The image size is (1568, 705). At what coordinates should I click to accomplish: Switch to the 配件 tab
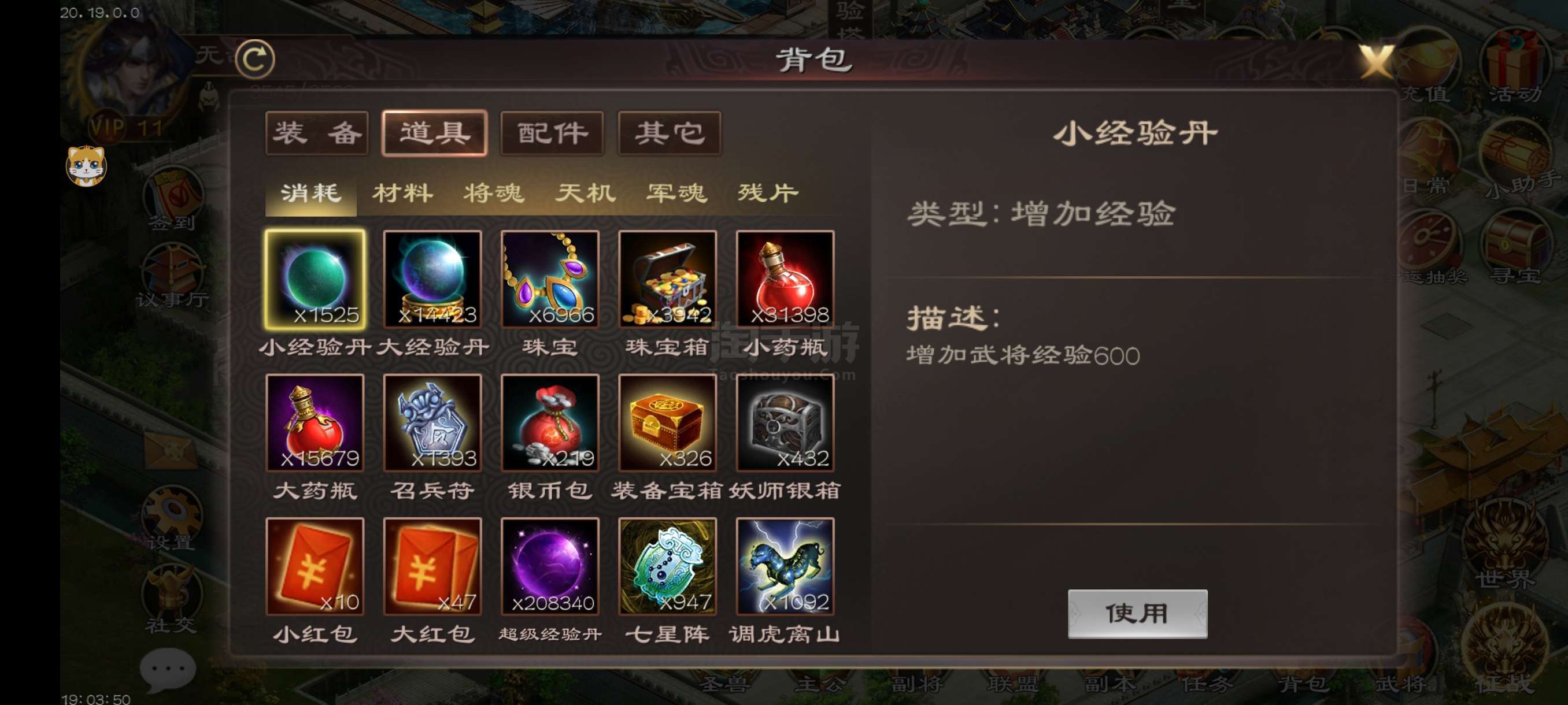pyautogui.click(x=552, y=132)
